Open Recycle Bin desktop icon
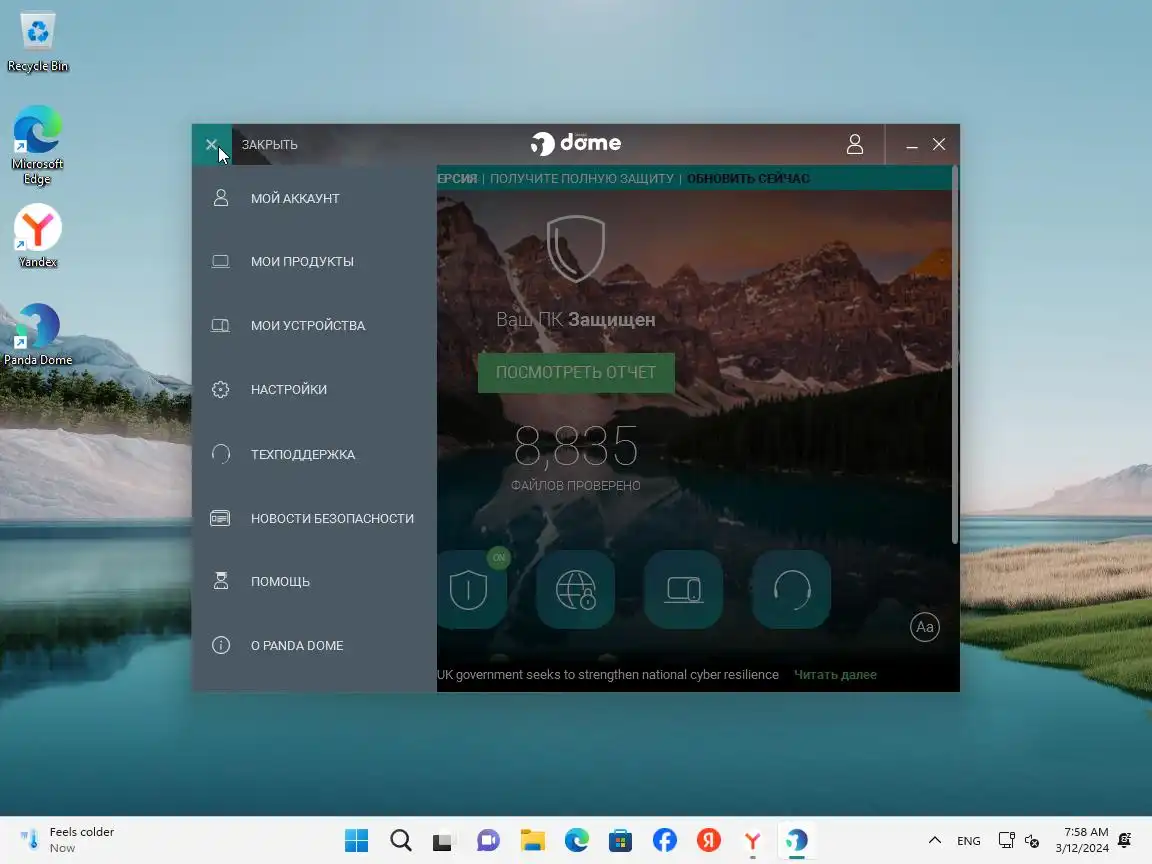 click(x=37, y=43)
